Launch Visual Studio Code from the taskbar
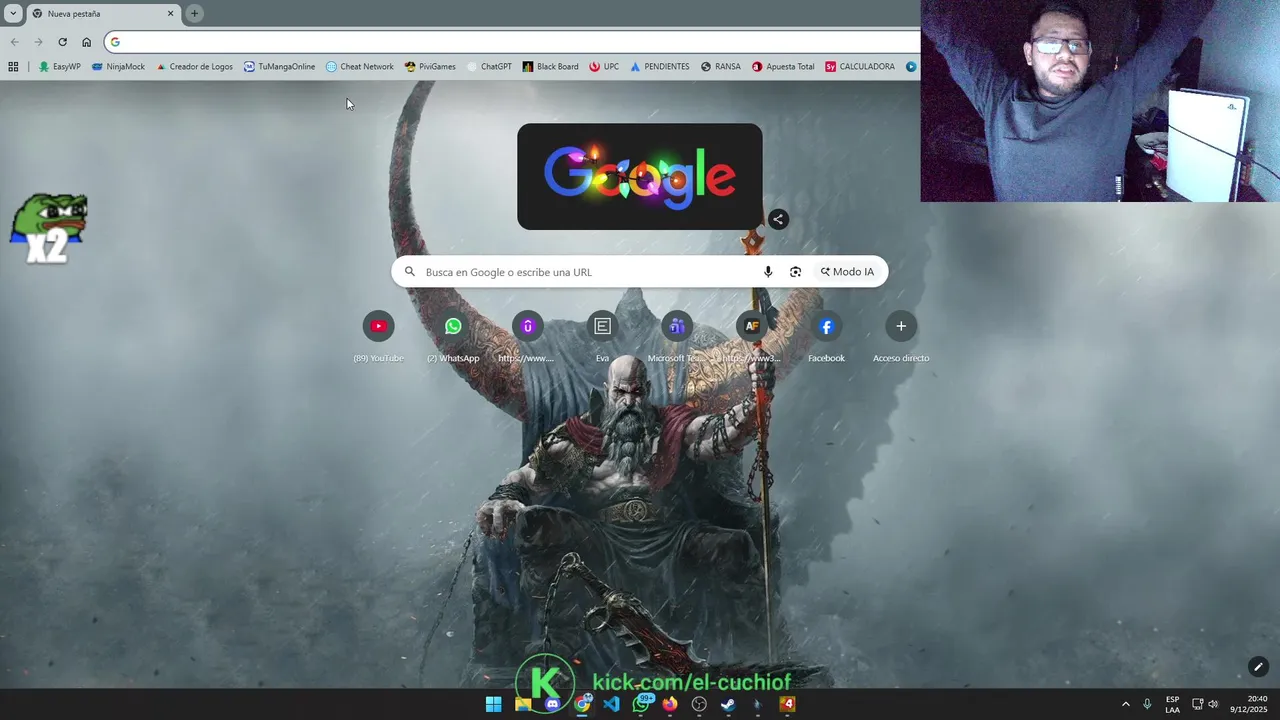The width and height of the screenshot is (1280, 720). (611, 704)
